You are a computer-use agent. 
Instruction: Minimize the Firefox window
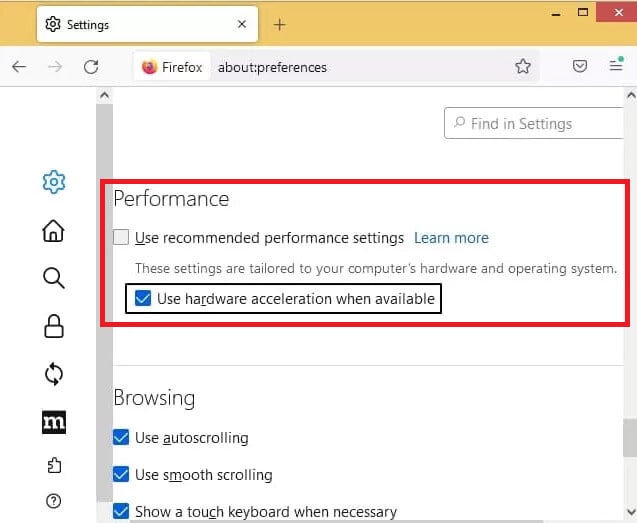point(556,13)
